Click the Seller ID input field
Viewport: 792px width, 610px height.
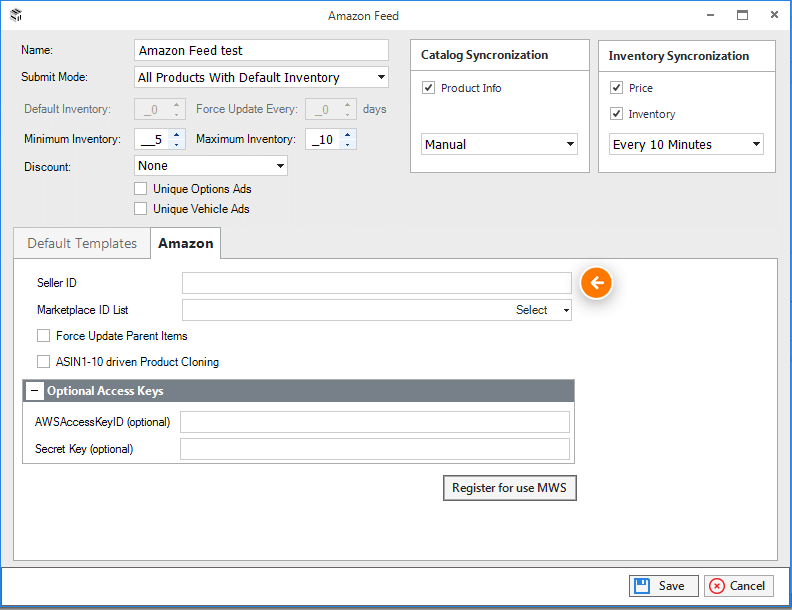(x=377, y=283)
